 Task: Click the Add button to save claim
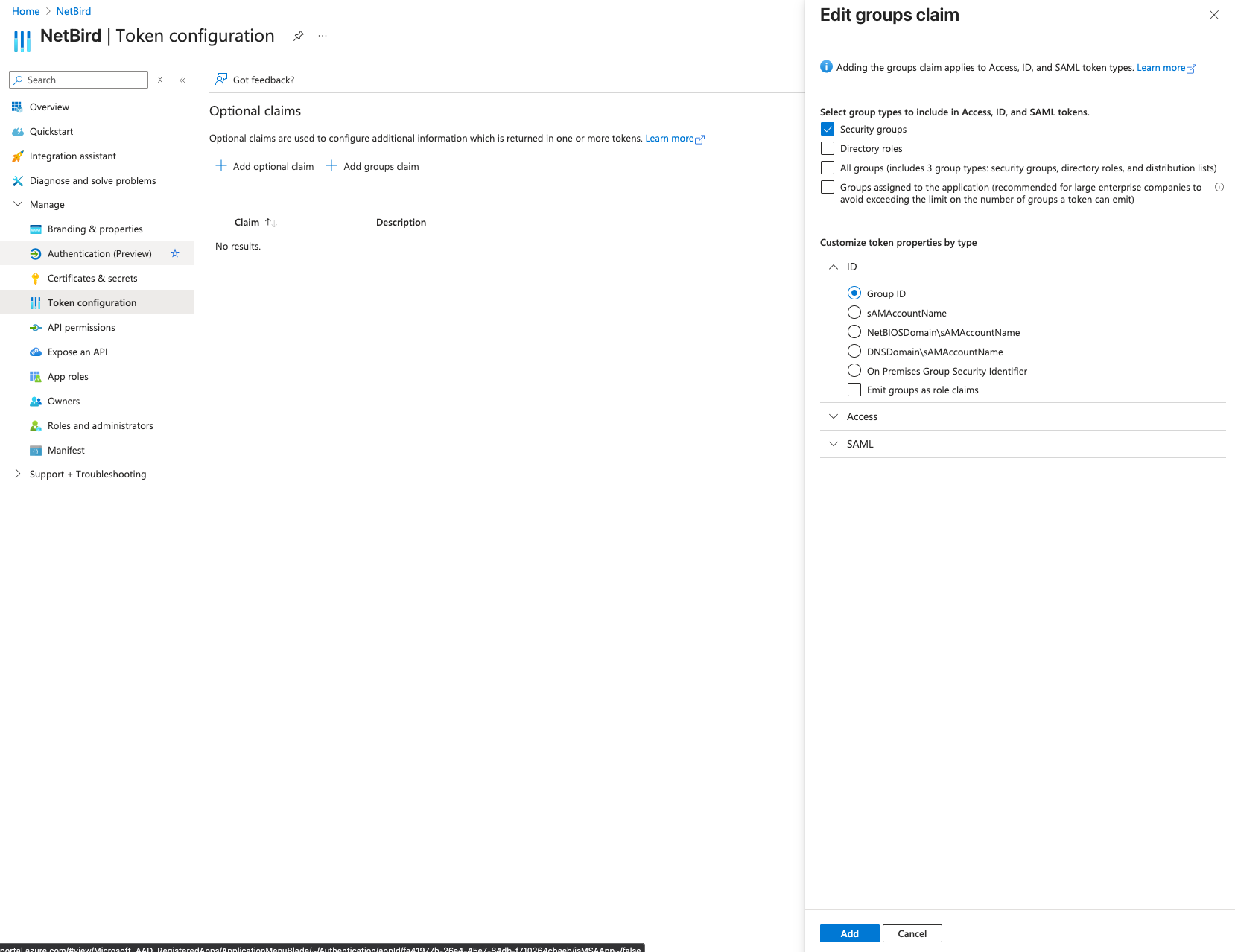[x=848, y=933]
